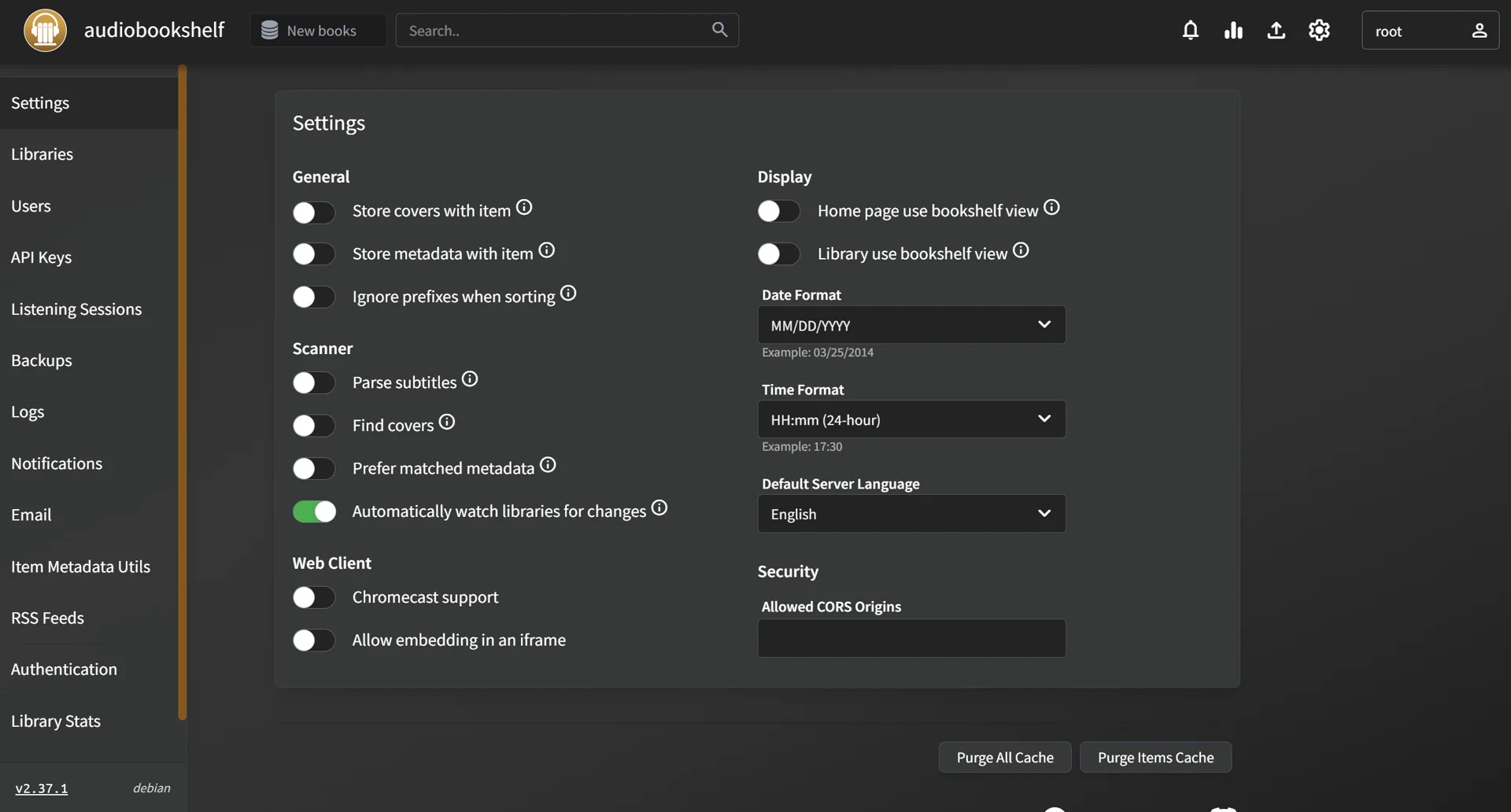Select Authentication sidebar item
The width and height of the screenshot is (1511, 812).
(89, 670)
